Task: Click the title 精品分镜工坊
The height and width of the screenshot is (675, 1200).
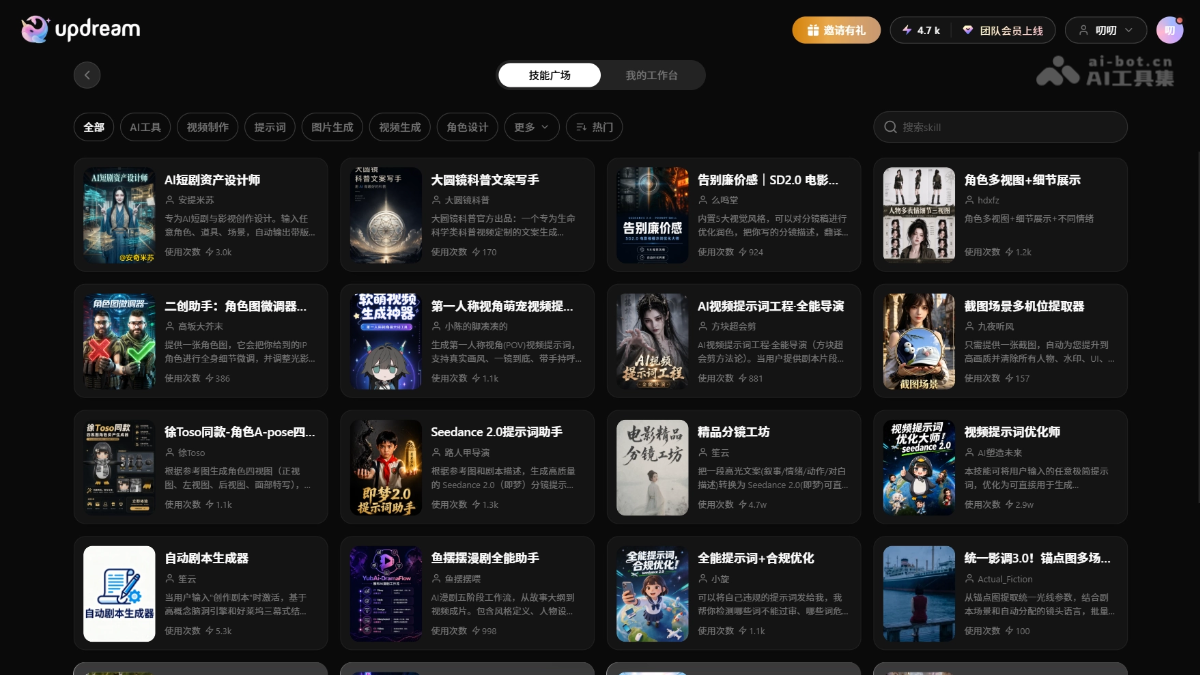Action: tap(733, 432)
